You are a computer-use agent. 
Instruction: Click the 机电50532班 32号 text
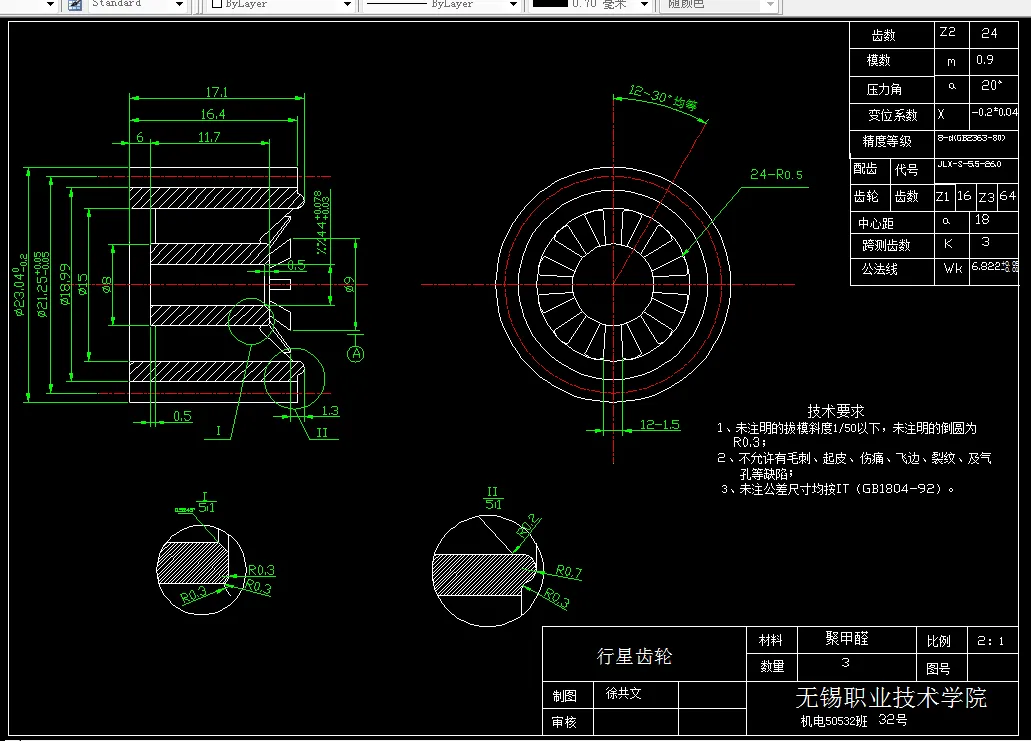click(853, 721)
